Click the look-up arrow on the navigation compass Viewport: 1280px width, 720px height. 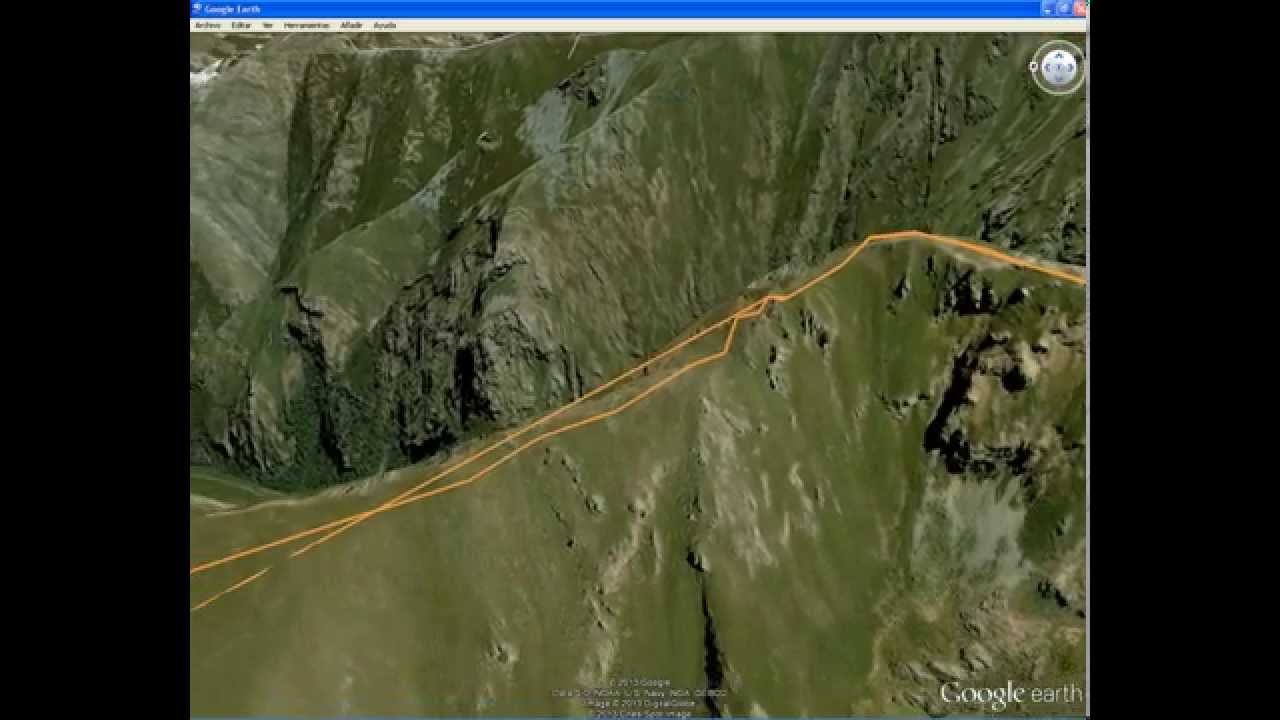1058,56
